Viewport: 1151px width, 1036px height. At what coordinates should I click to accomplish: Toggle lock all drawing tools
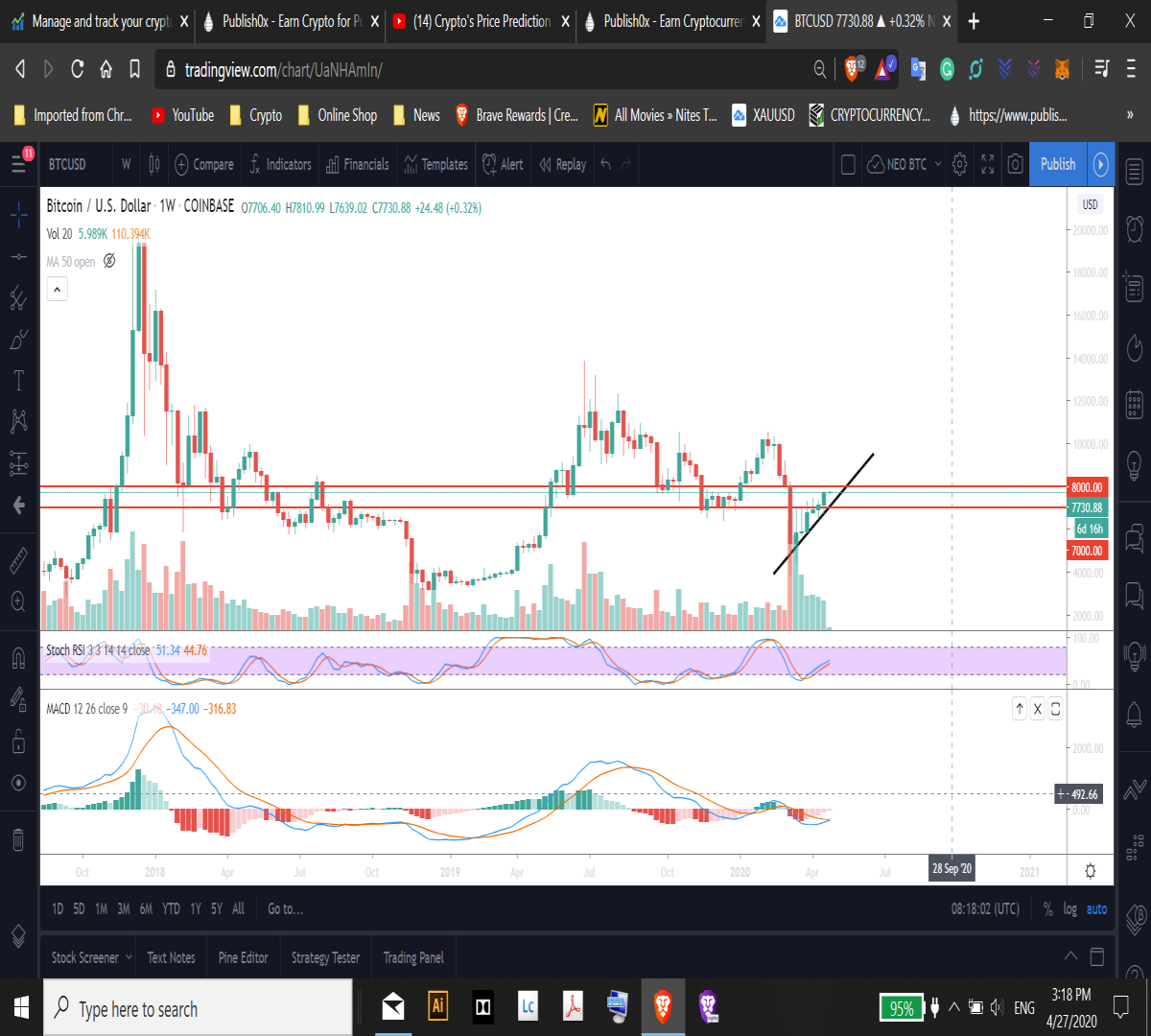click(x=18, y=742)
